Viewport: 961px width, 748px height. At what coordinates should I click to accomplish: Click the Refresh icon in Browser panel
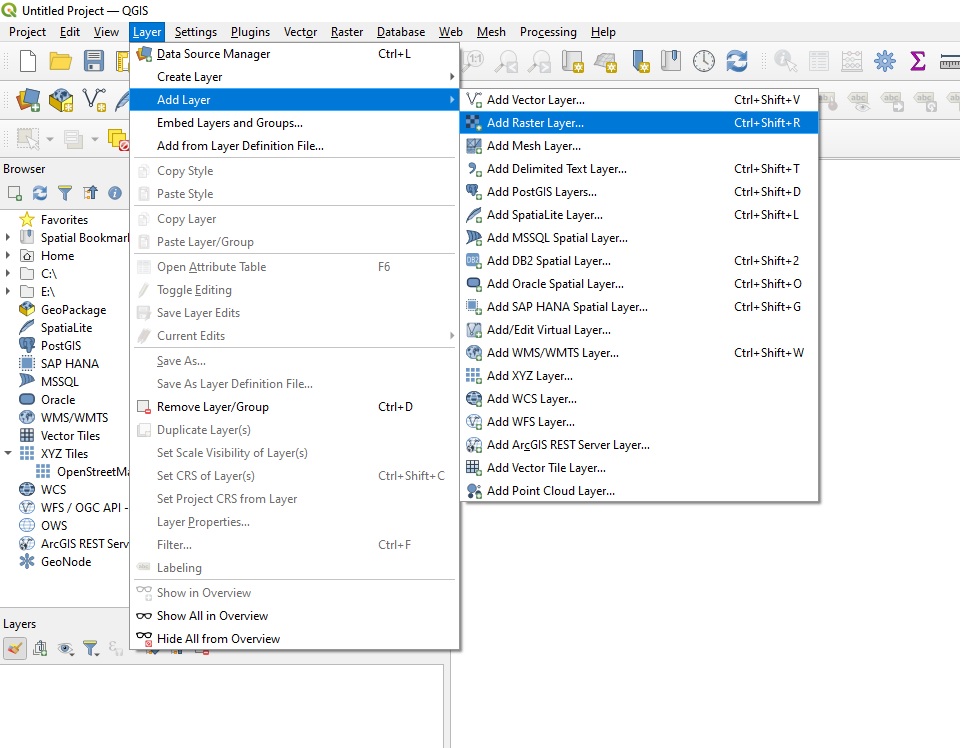point(40,193)
